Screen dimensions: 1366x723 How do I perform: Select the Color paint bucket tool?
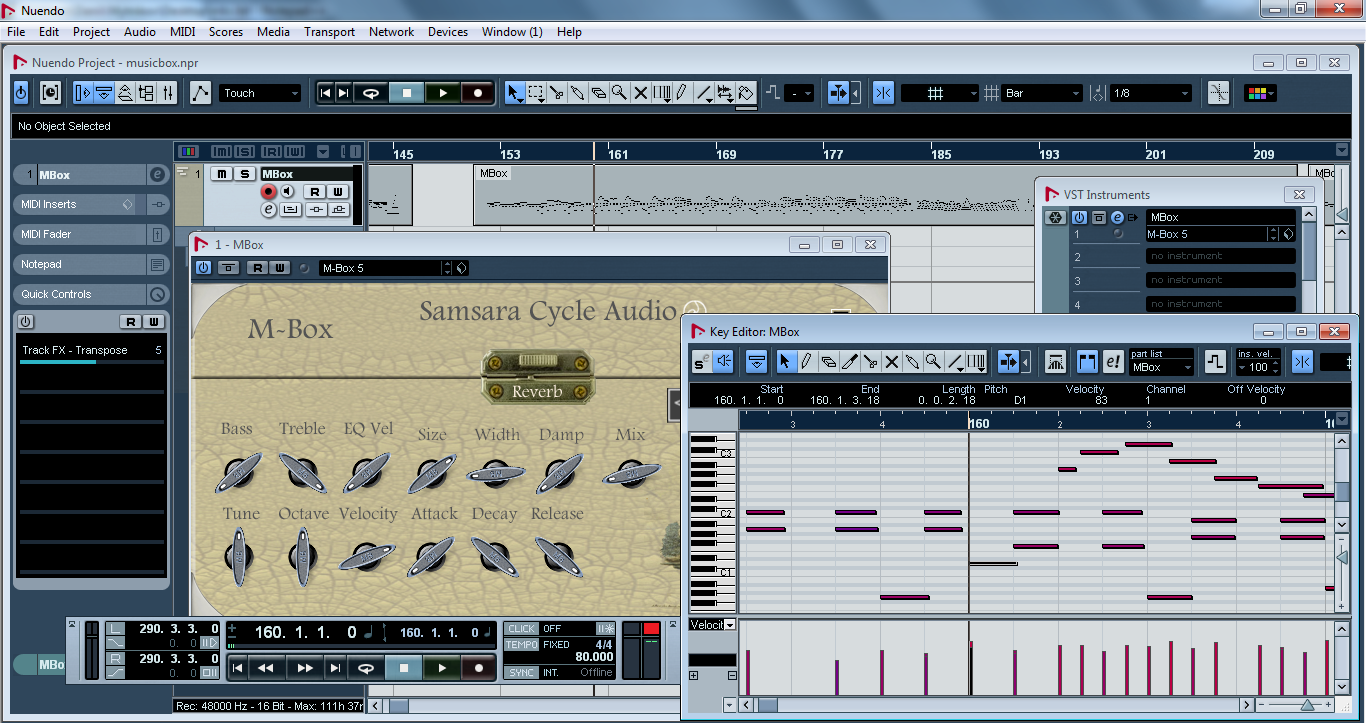tap(746, 93)
